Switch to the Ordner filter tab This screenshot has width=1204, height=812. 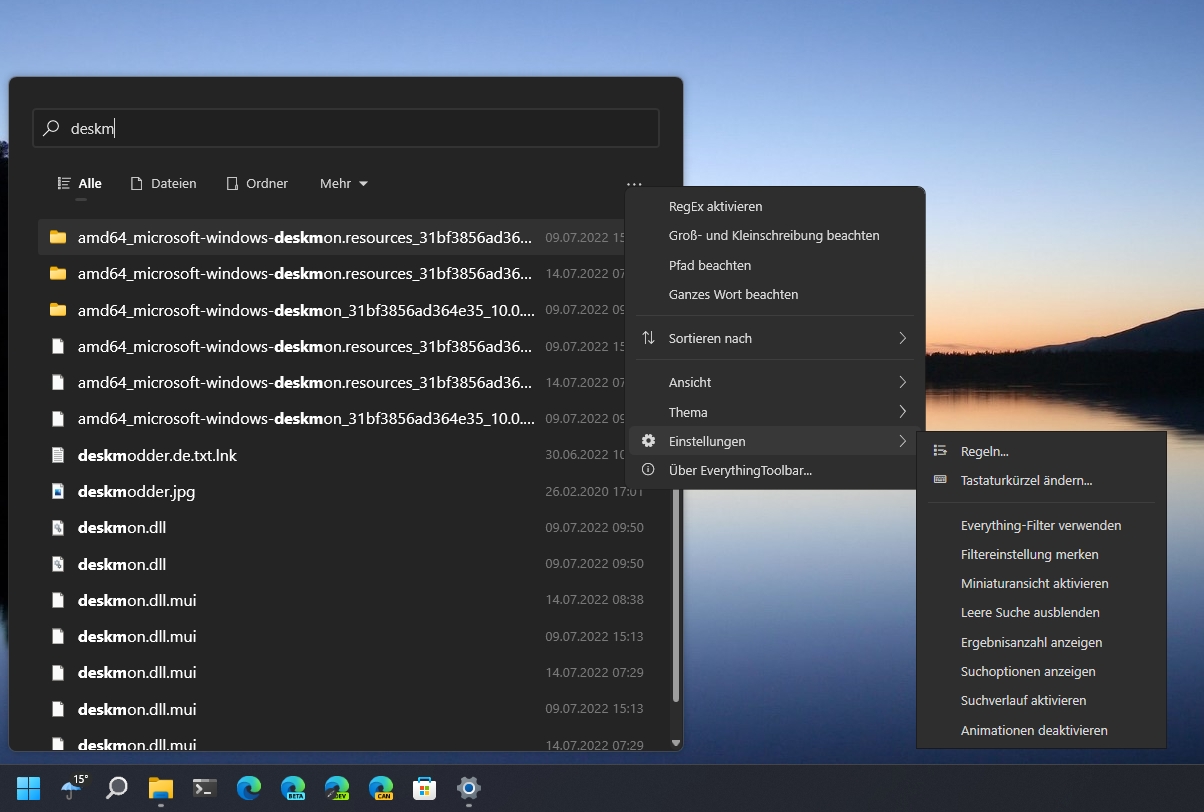point(257,184)
